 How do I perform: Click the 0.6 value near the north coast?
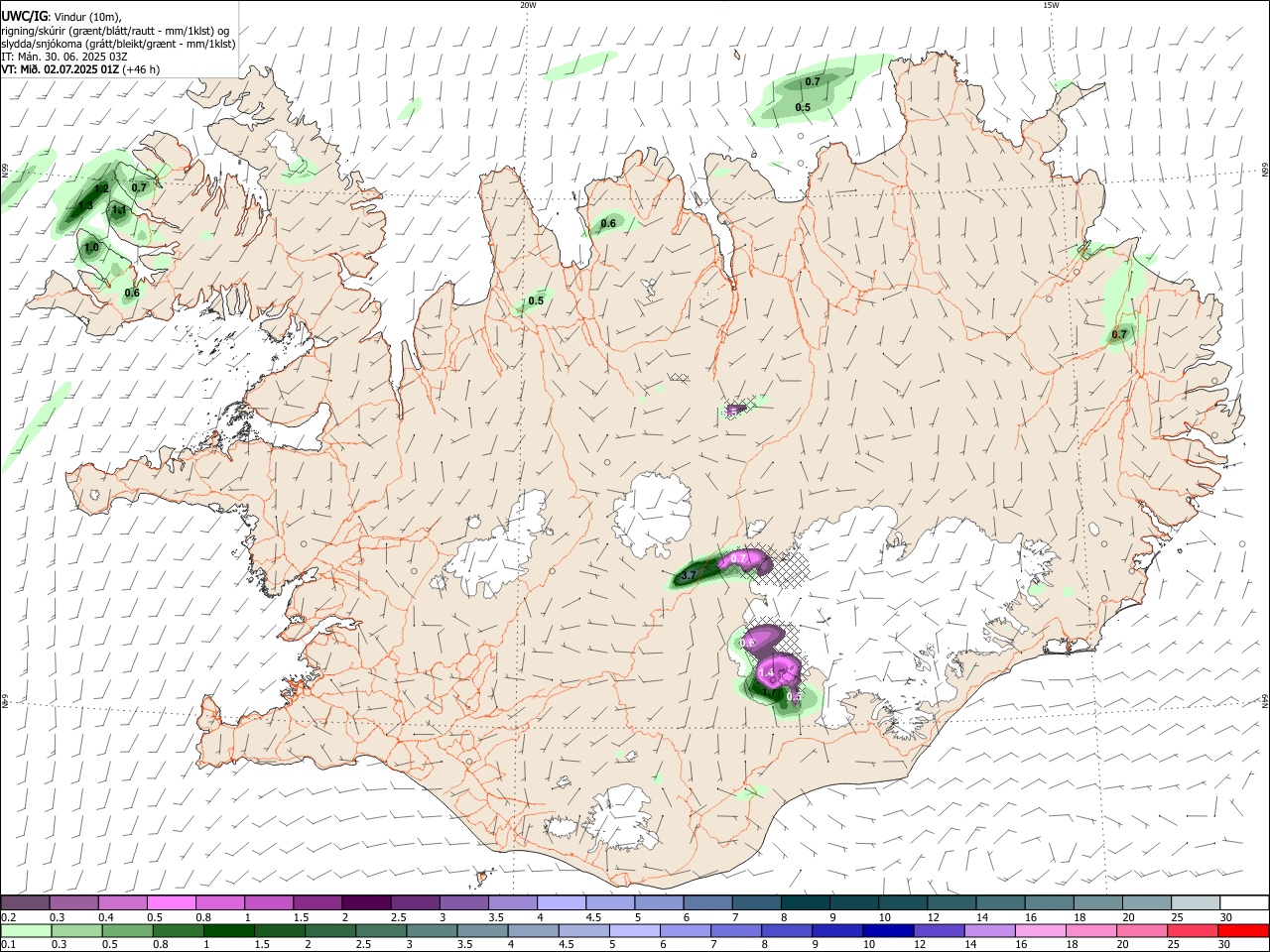pyautogui.click(x=608, y=224)
